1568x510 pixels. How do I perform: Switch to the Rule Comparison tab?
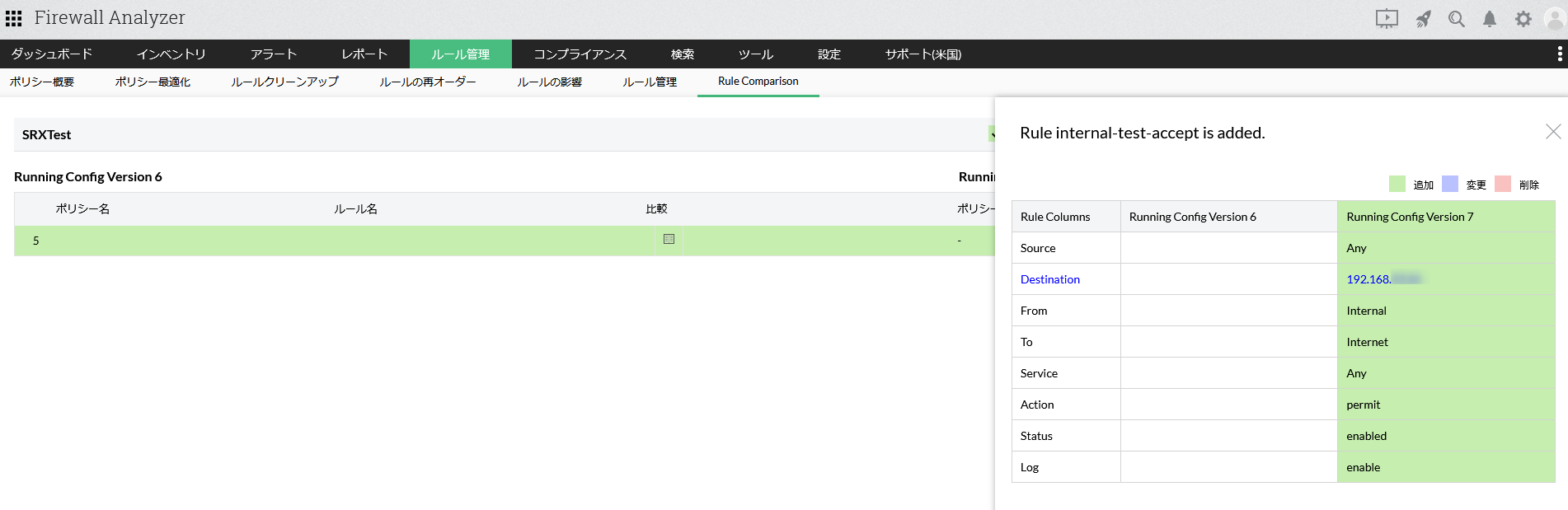tap(758, 82)
